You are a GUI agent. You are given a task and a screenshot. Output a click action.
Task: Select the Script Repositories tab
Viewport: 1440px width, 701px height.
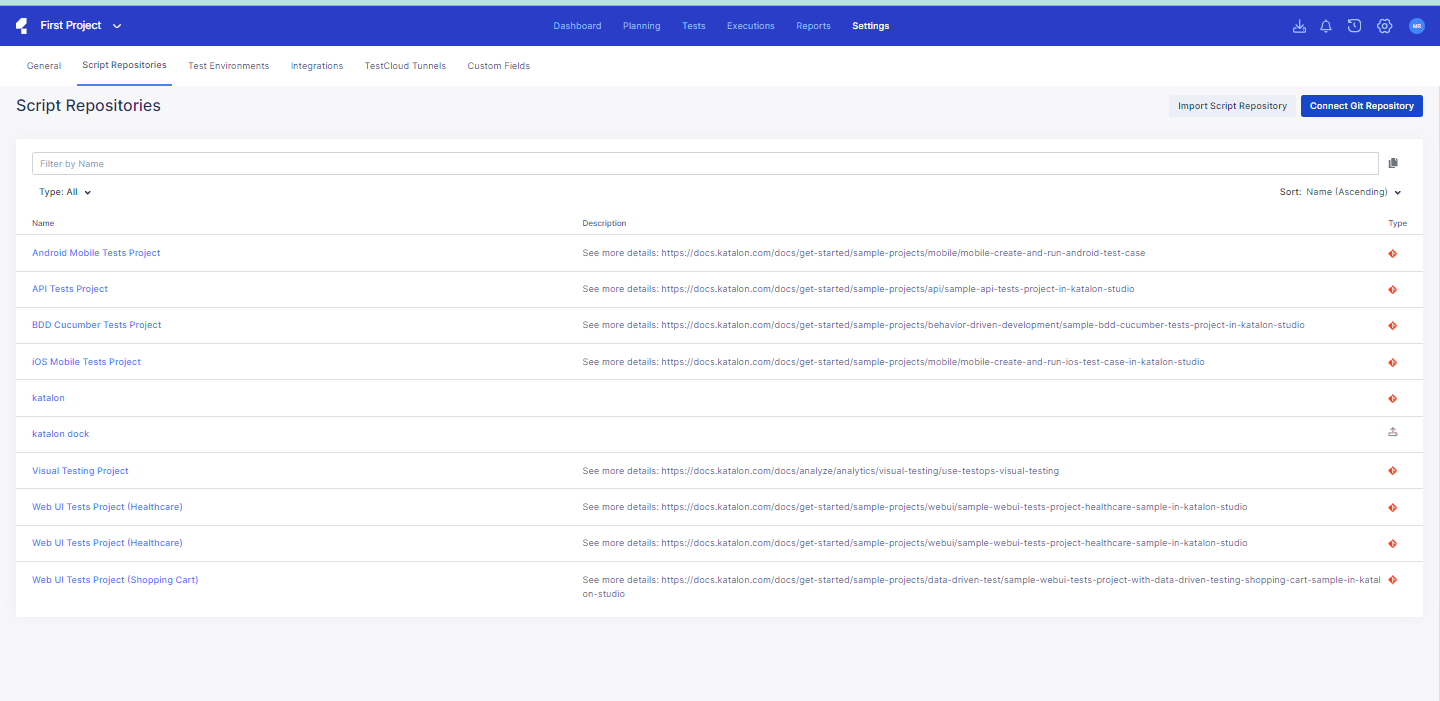tap(124, 65)
